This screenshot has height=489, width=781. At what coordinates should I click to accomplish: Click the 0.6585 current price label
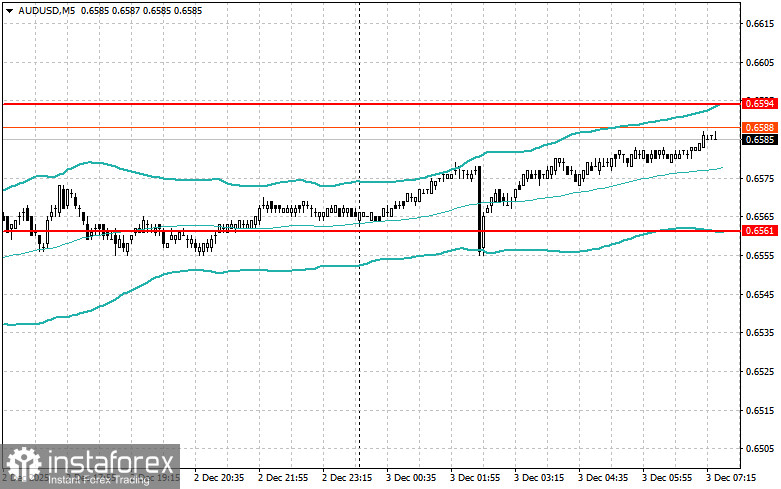tap(760, 140)
